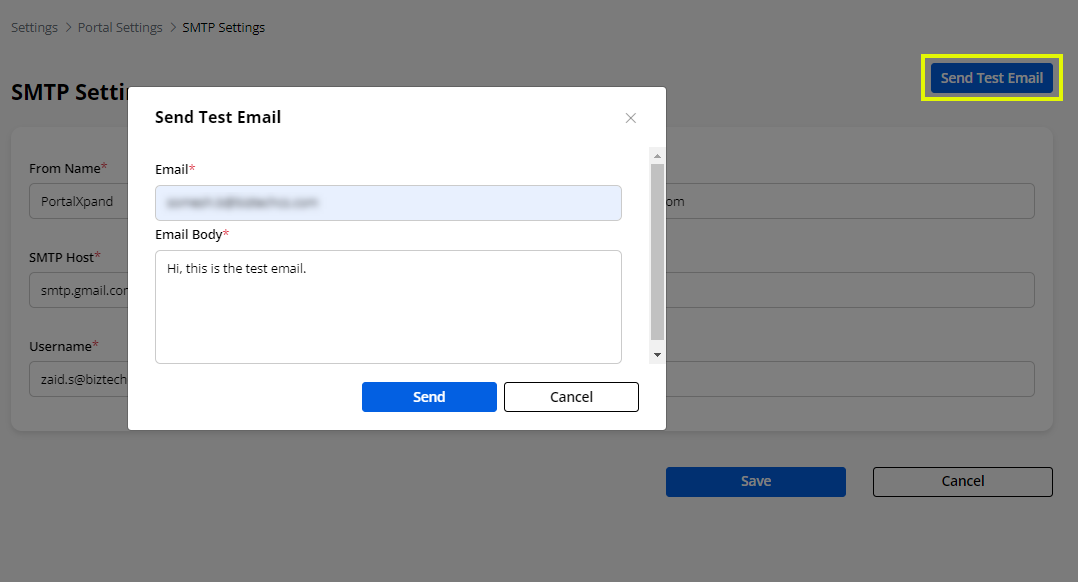Click the input field right of Username
This screenshot has height=582, width=1078.
point(850,379)
